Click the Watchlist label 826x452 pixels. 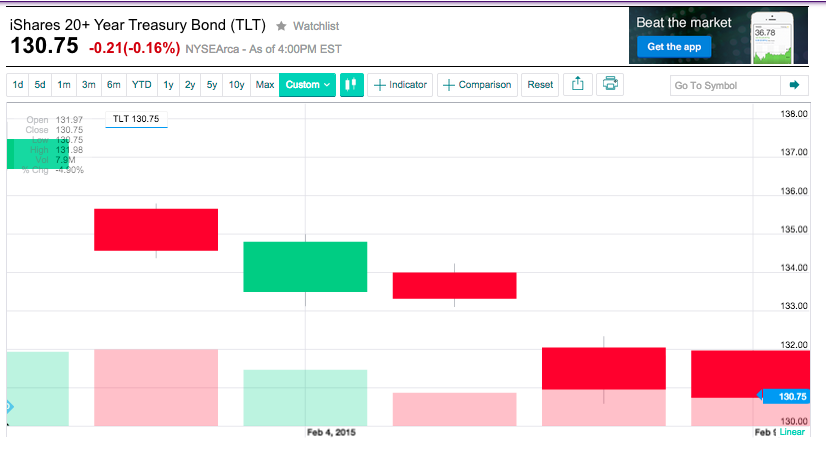(x=316, y=26)
